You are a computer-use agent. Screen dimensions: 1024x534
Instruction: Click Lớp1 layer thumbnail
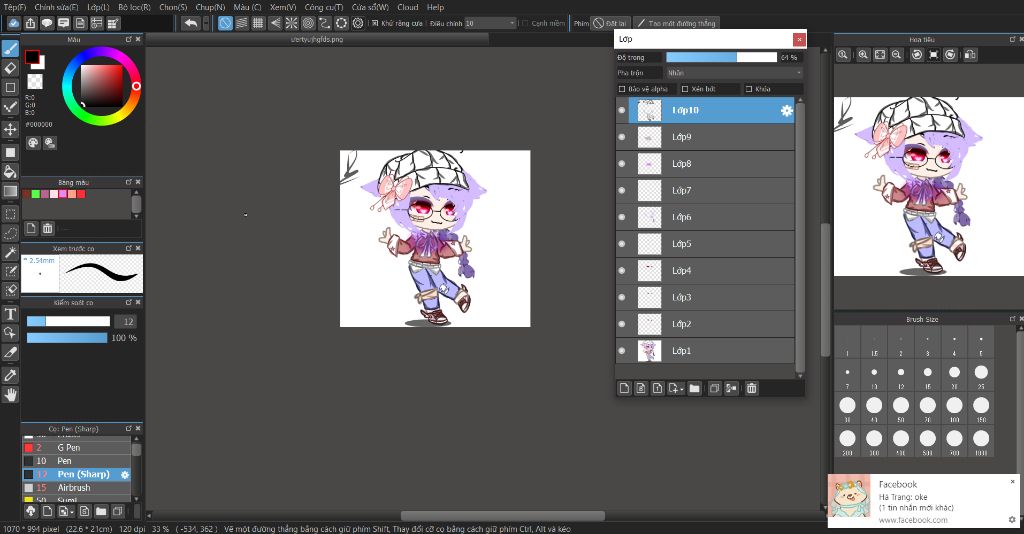[x=649, y=351]
